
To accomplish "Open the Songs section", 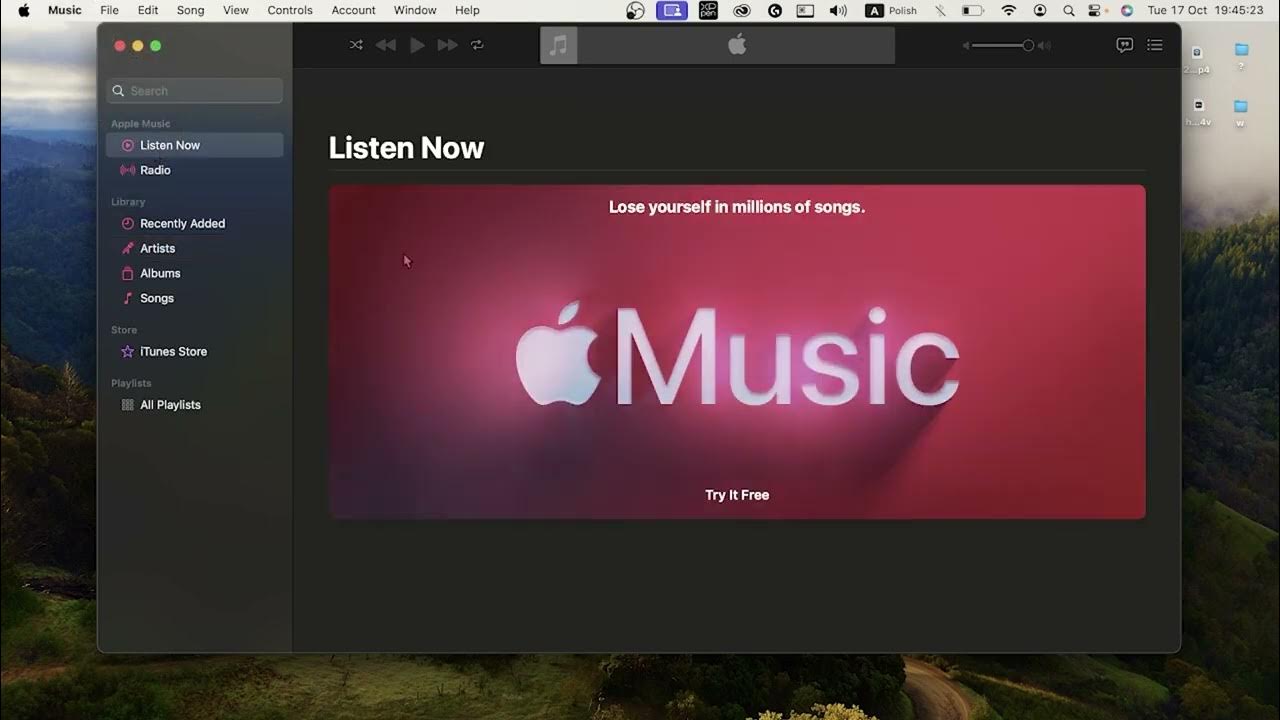I will [157, 298].
